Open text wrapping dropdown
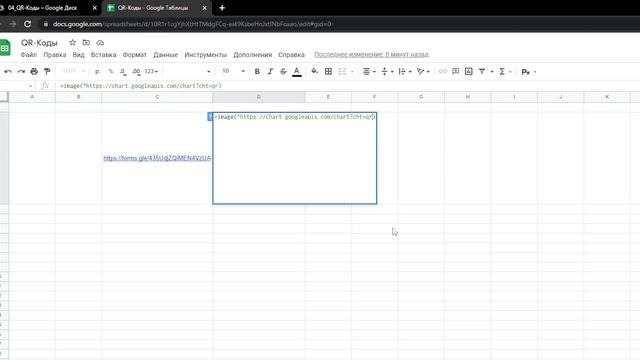The image size is (640, 360). (x=404, y=71)
